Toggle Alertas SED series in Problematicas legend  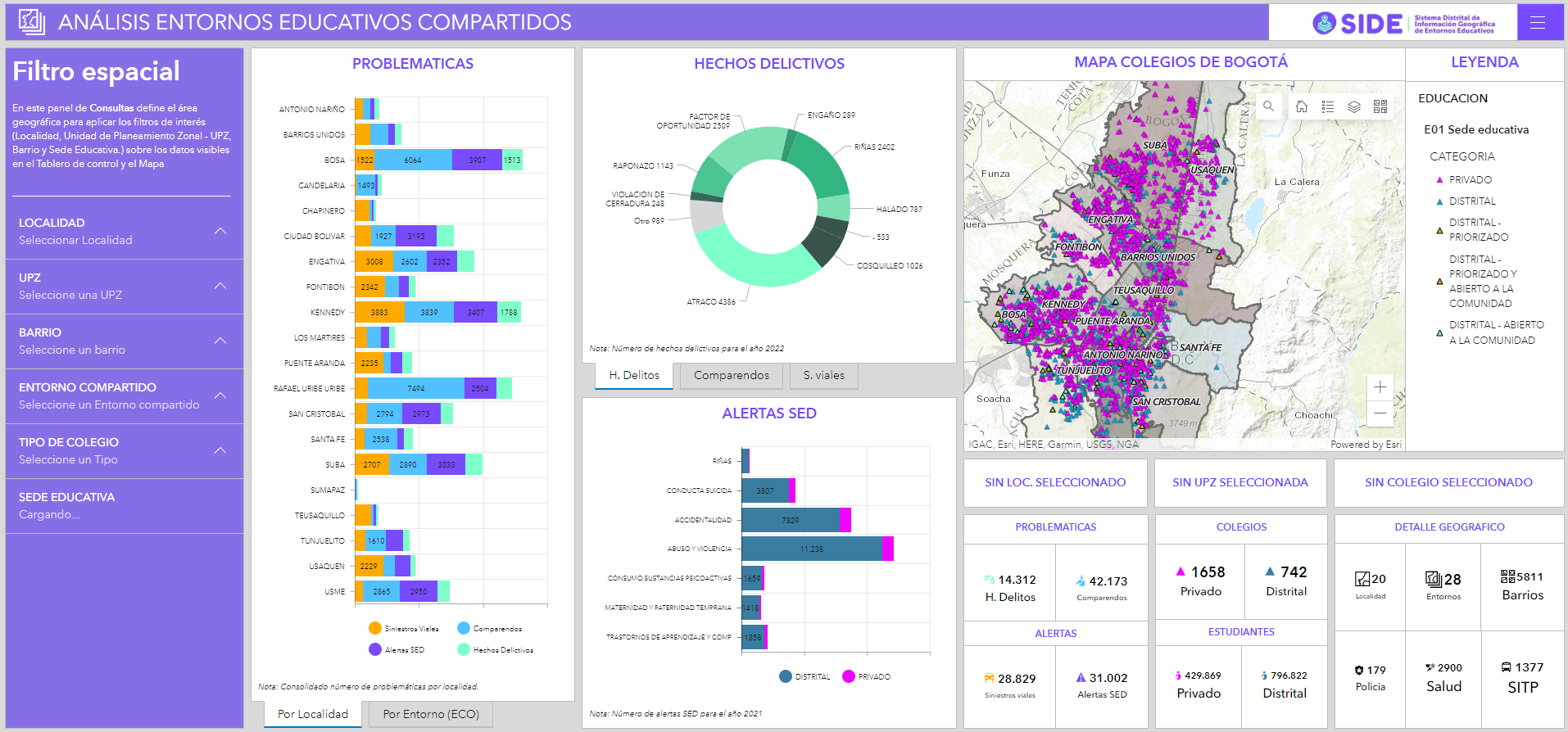pos(397,649)
